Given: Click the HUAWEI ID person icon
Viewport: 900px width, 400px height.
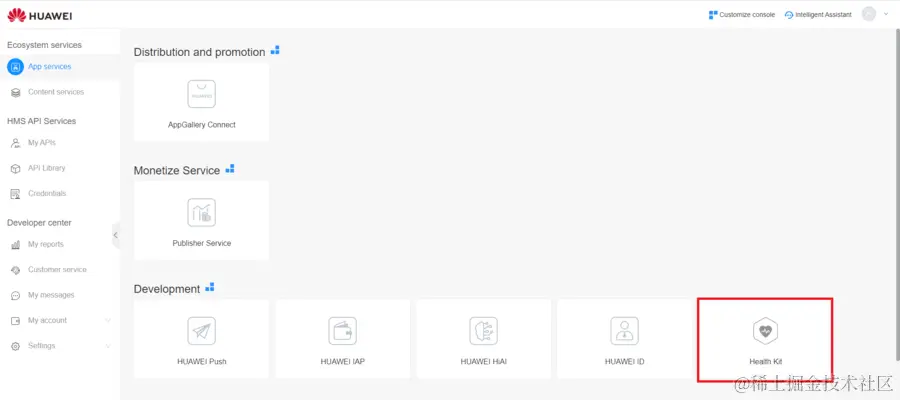Looking at the screenshot, I should pyautogui.click(x=624, y=331).
